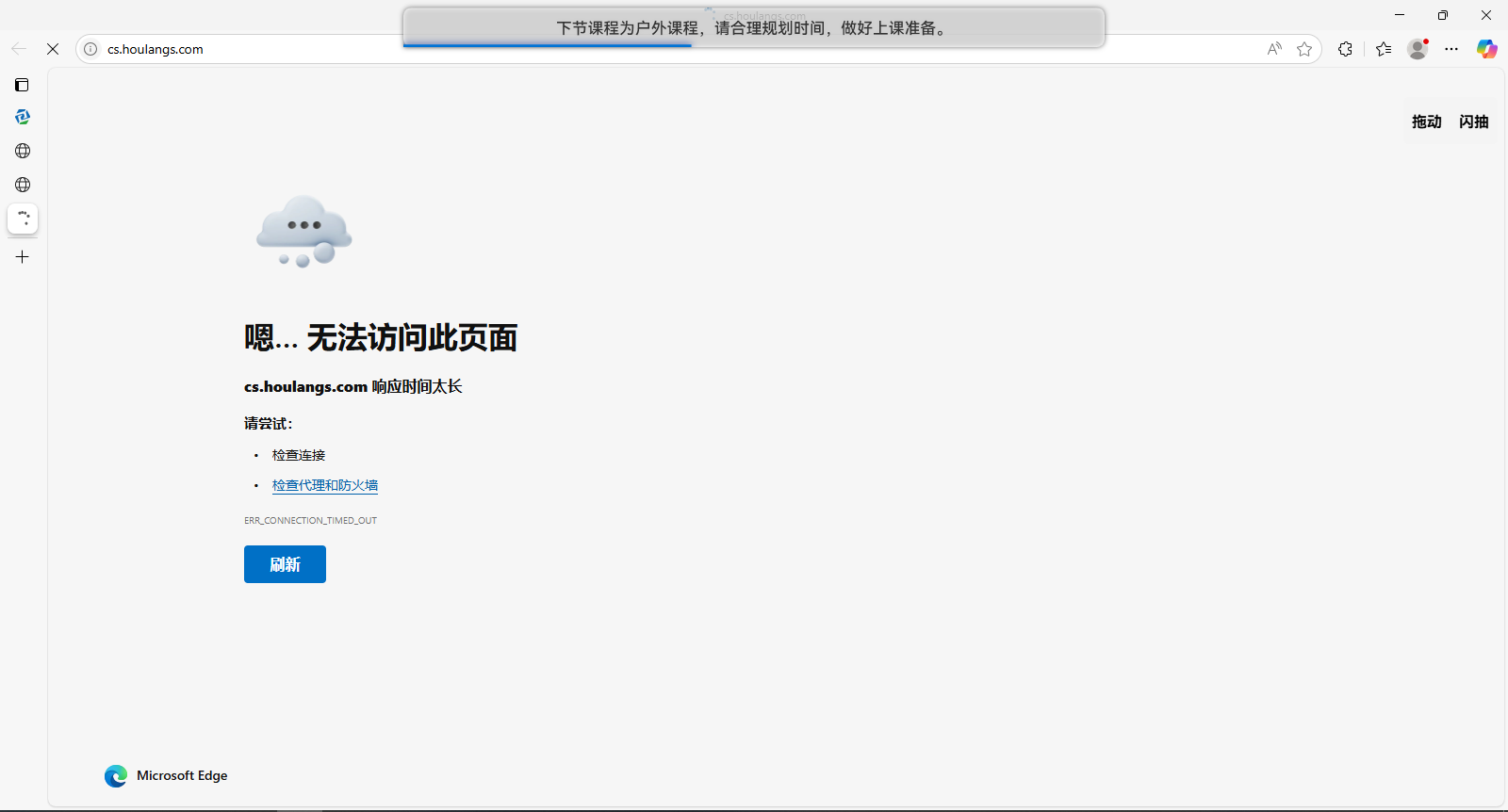
Task: Click the 闪抽 button
Action: tap(1473, 122)
